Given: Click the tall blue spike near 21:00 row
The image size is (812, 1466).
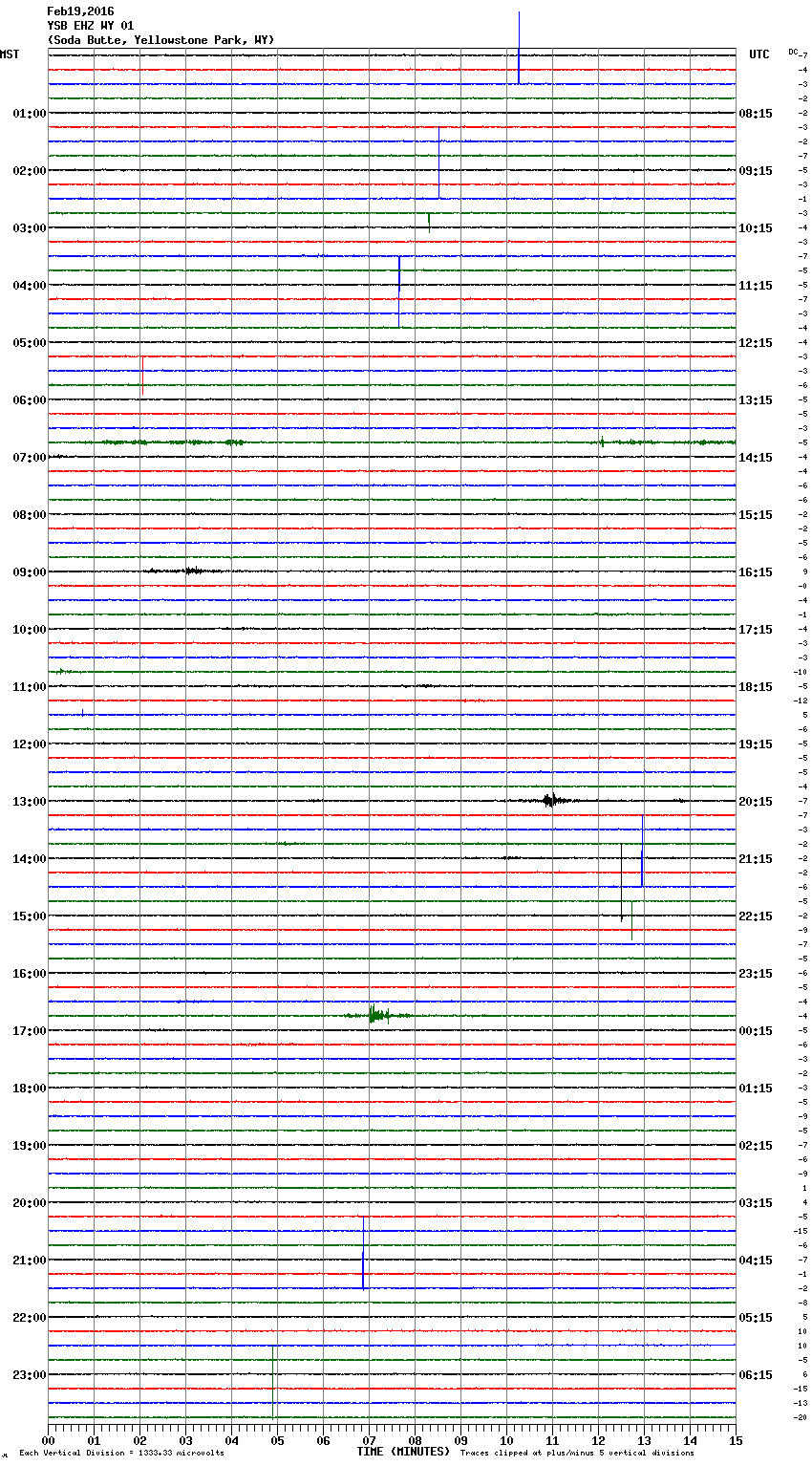Looking at the screenshot, I should point(363,1252).
